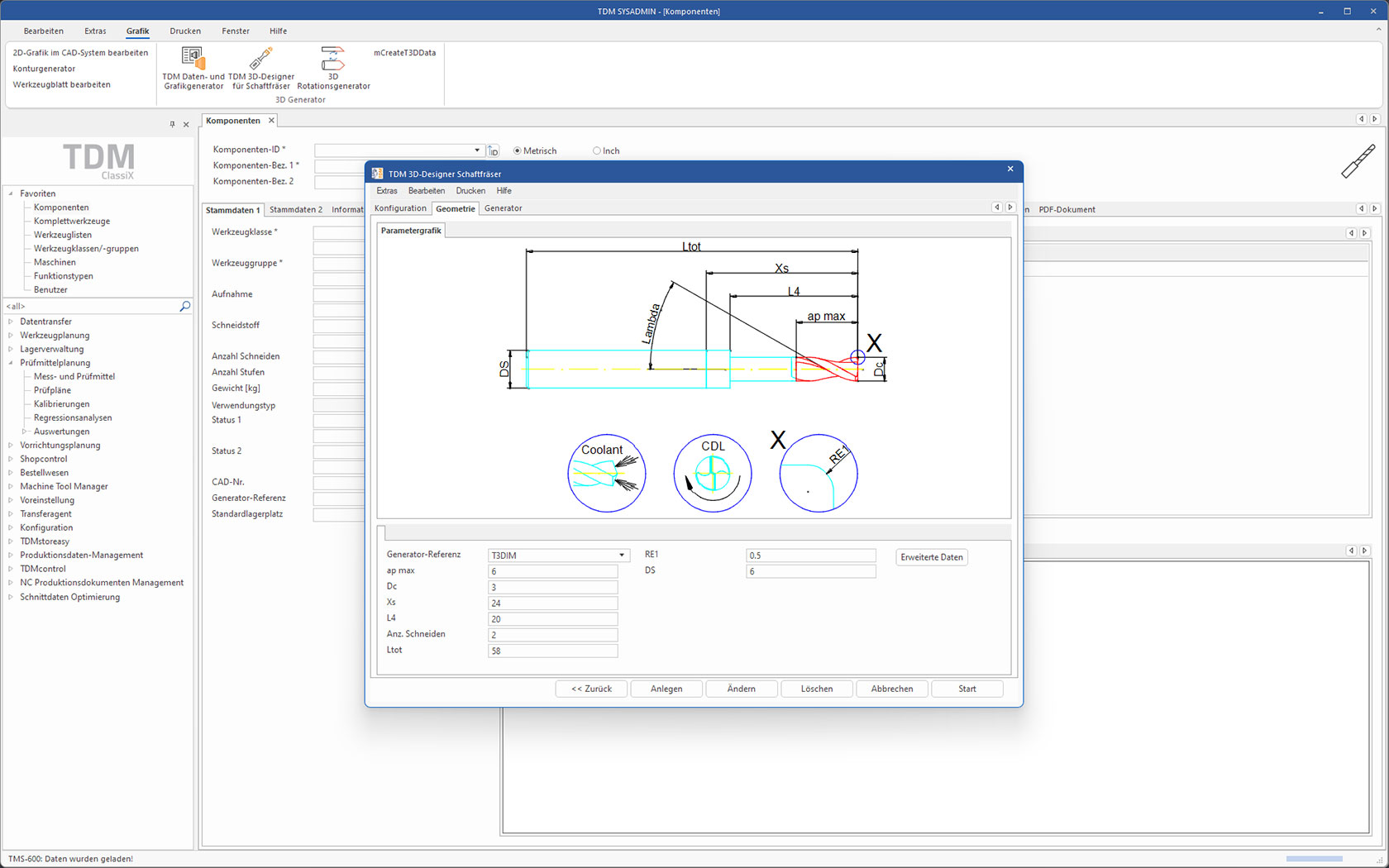Viewport: 1389px width, 868px height.
Task: Click the Start button
Action: [x=967, y=689]
